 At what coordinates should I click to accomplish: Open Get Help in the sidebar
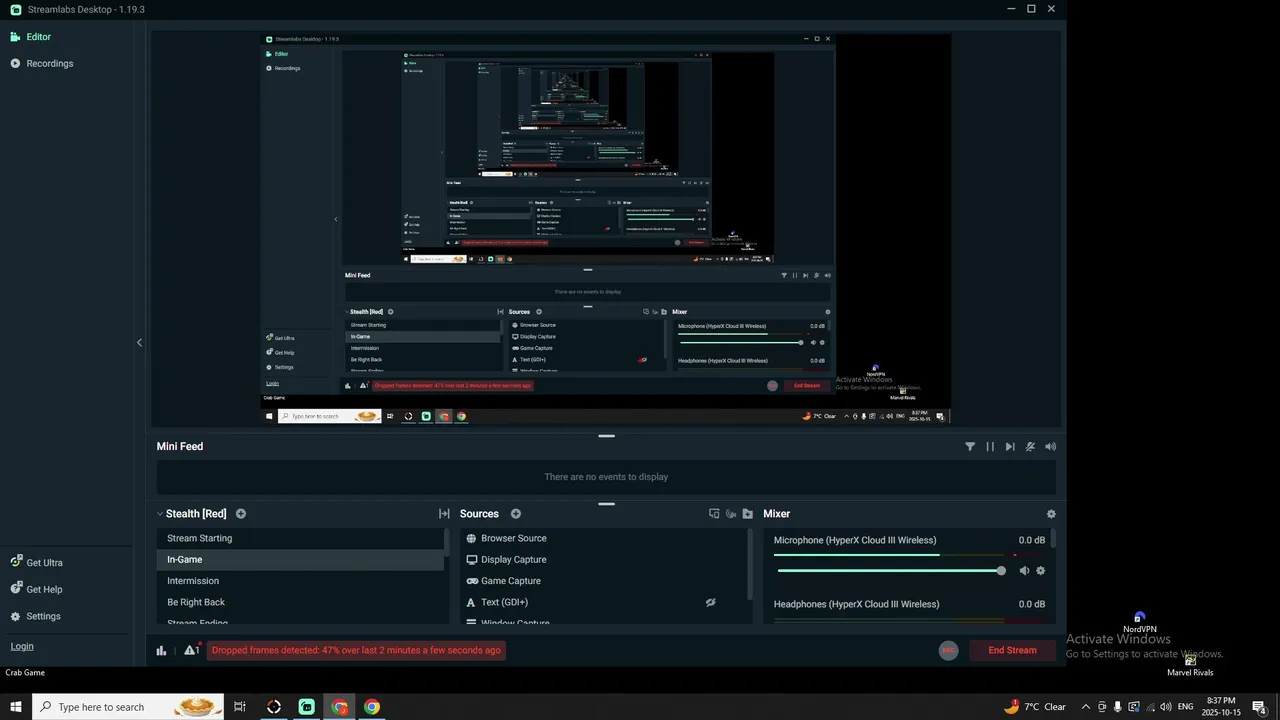[x=36, y=590]
